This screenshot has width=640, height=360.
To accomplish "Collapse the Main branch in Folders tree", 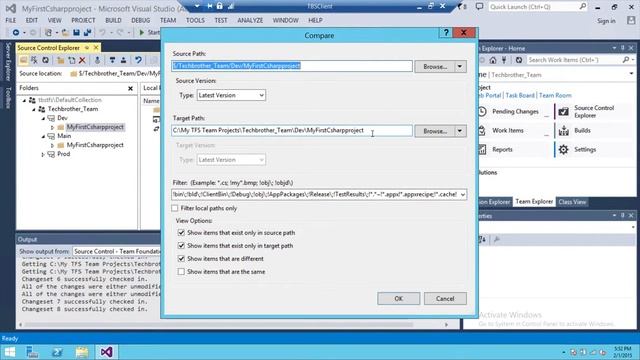I will pyautogui.click(x=43, y=136).
